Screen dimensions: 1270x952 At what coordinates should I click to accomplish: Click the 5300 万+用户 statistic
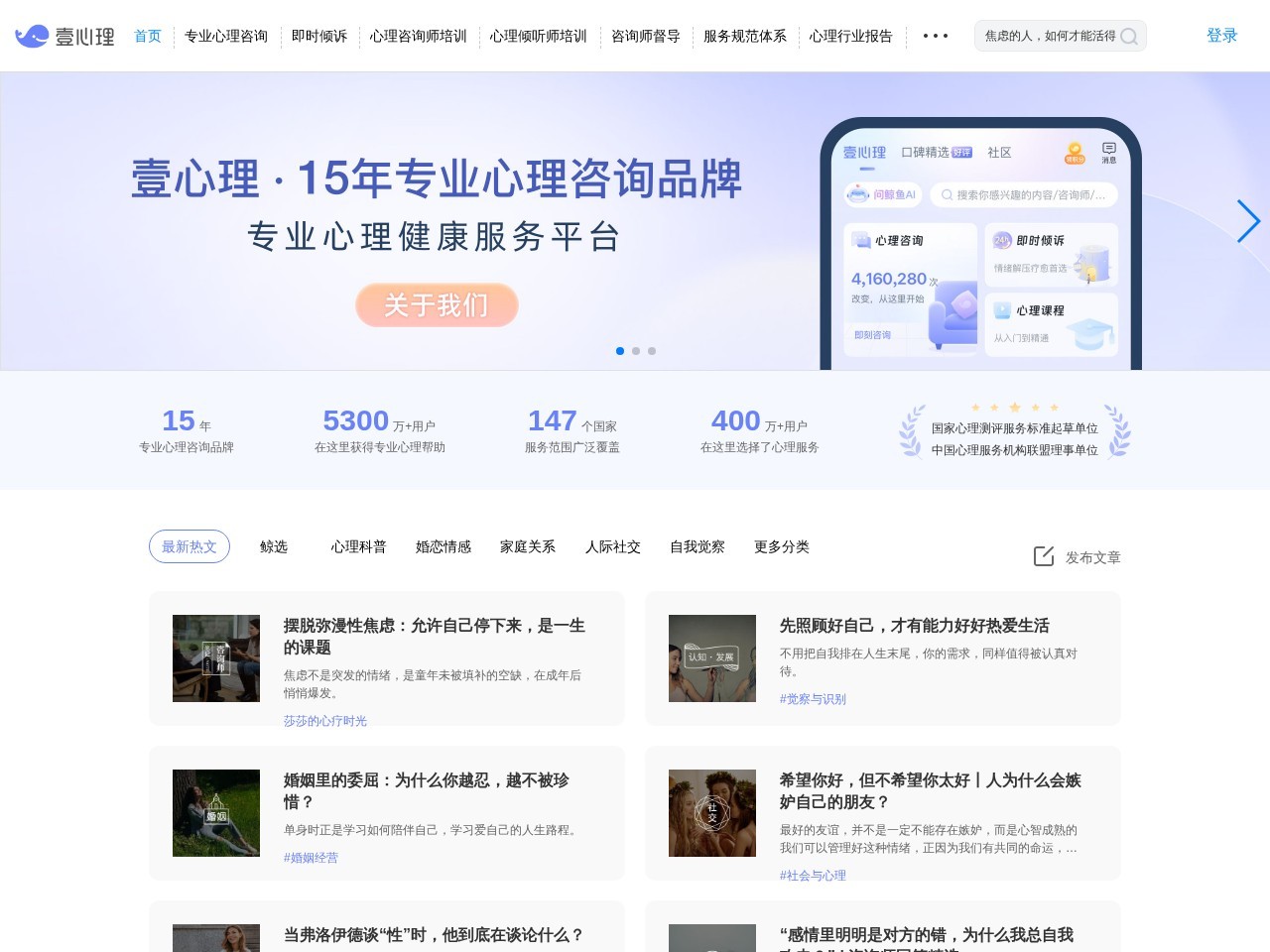tap(379, 430)
